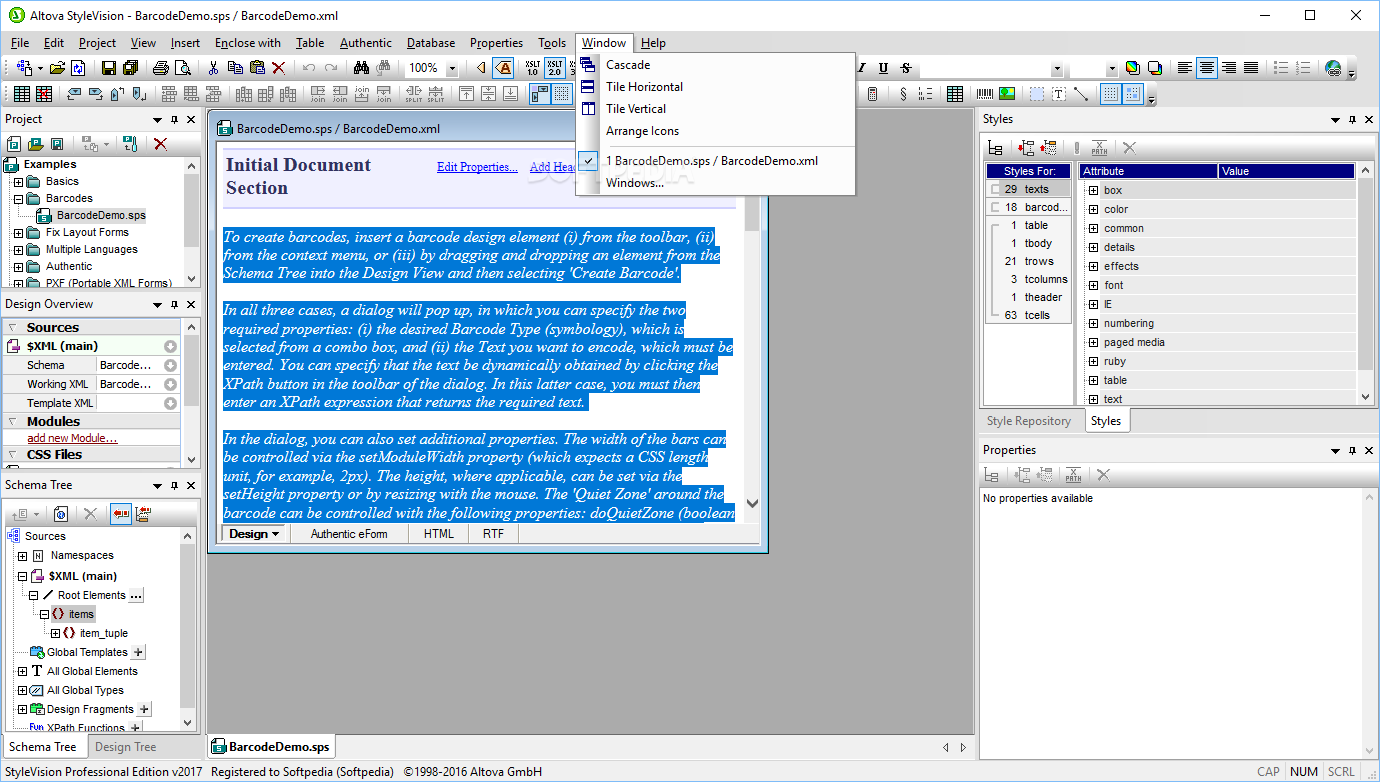1380x782 pixels.
Task: Select the 'texts' row in Styles For list
Action: (x=1028, y=189)
